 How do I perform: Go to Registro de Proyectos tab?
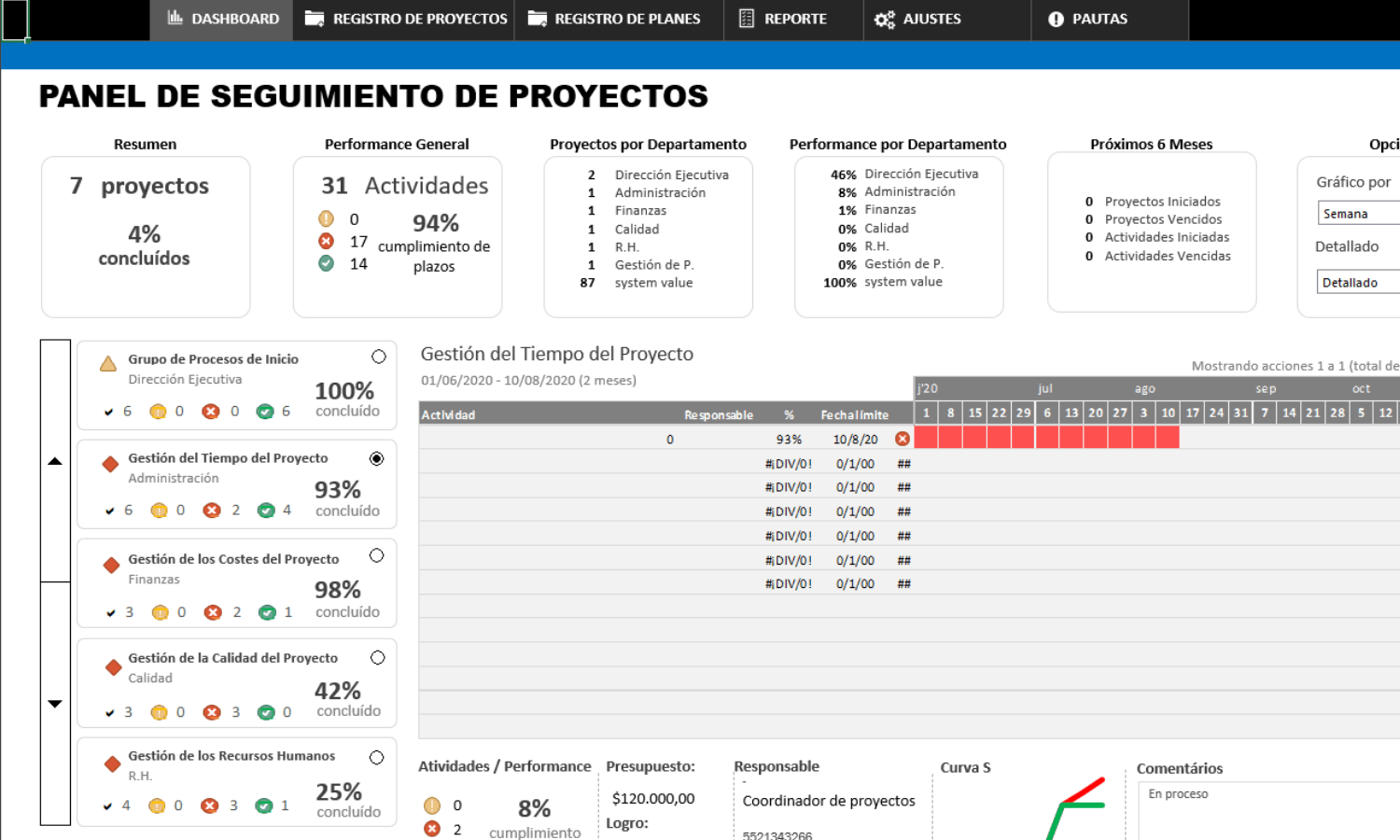(x=404, y=19)
